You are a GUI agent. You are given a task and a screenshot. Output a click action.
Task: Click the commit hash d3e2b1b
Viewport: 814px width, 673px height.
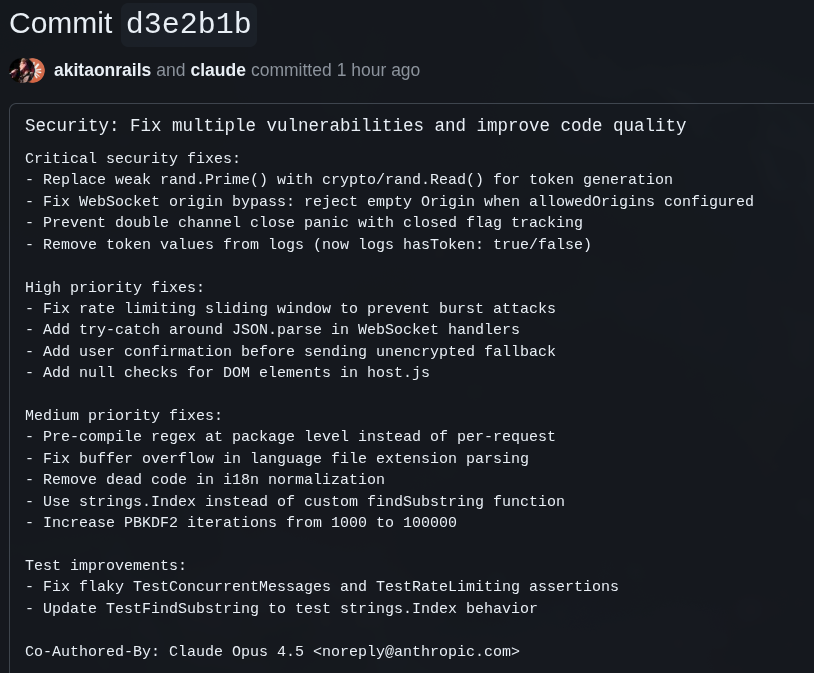189,24
